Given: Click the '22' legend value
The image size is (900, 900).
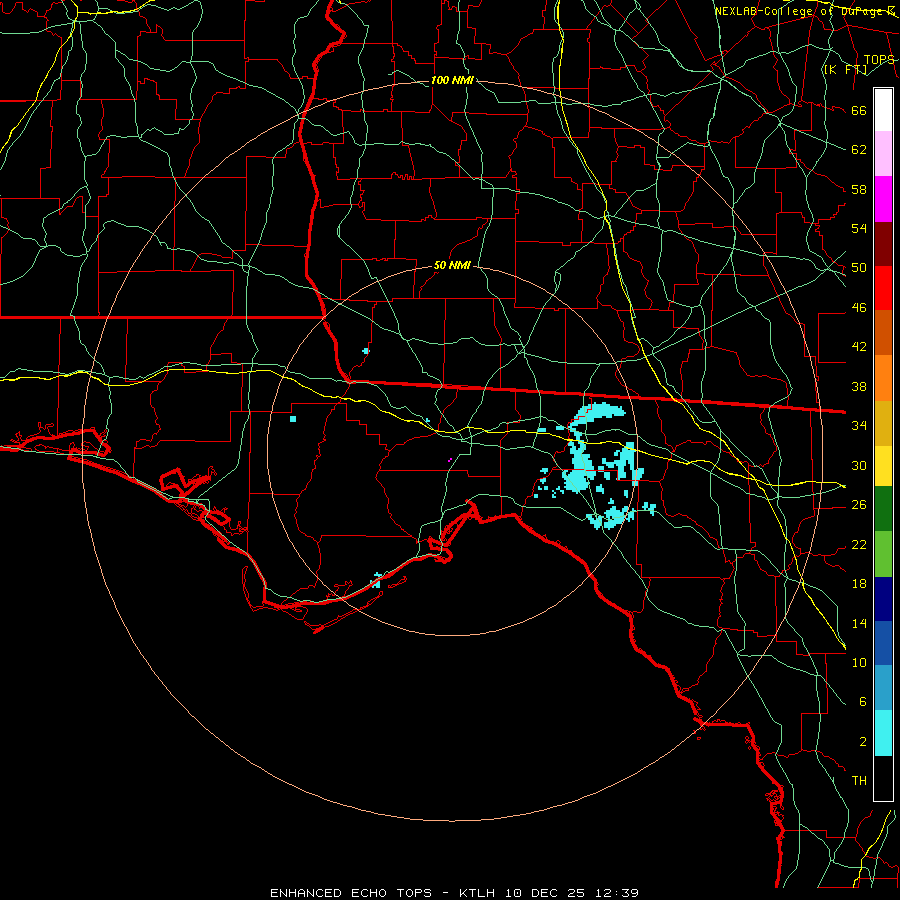Looking at the screenshot, I should coord(859,544).
